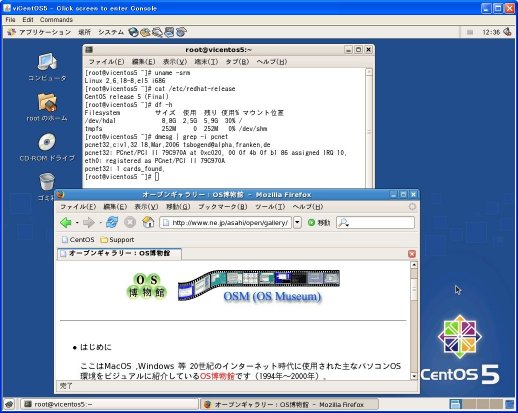Open Firefox home page icon
The image size is (518, 413).
(148, 222)
